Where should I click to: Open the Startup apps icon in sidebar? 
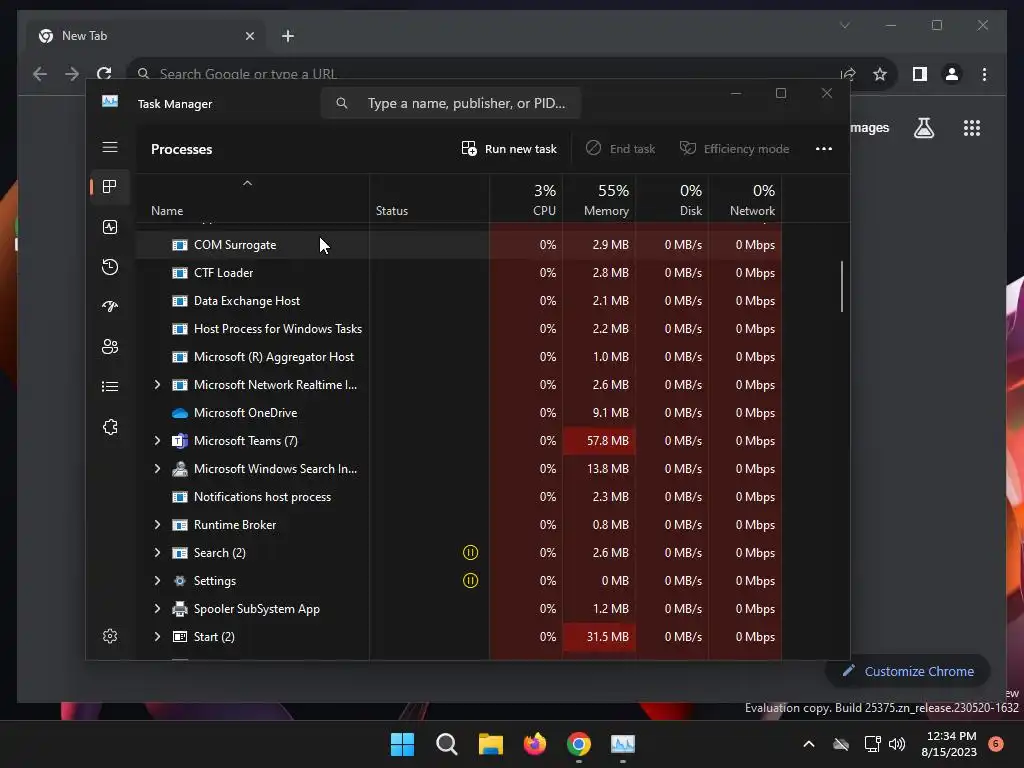[110, 306]
